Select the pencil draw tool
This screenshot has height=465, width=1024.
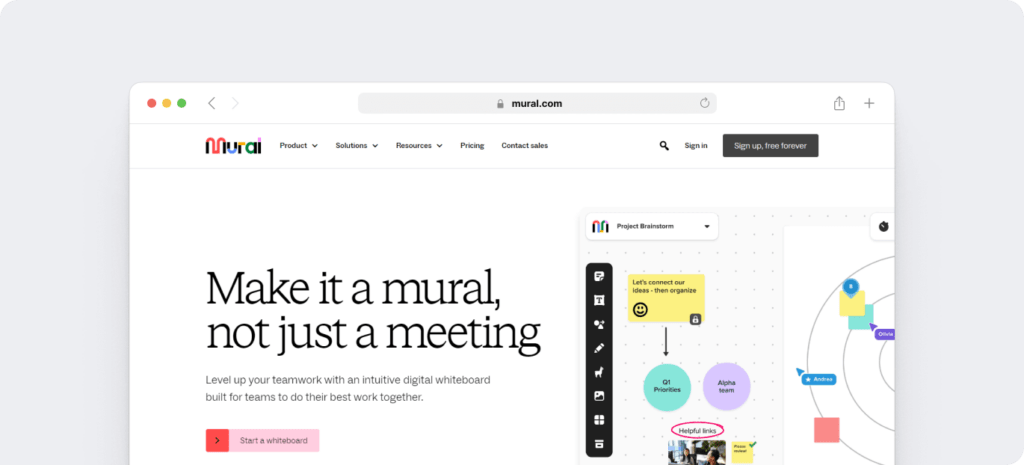coord(599,348)
